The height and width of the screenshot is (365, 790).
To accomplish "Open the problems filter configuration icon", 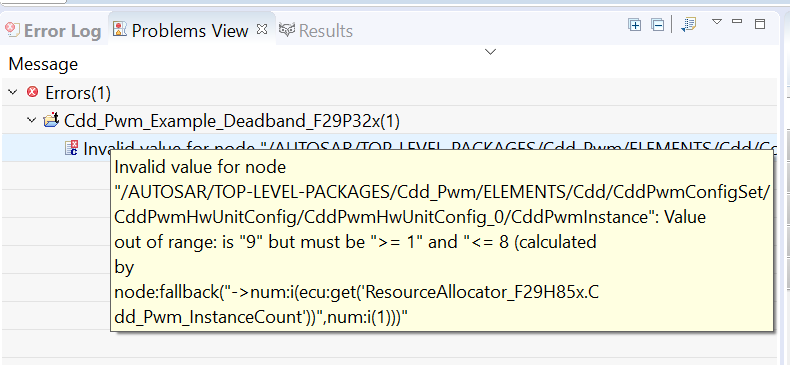I will (x=688, y=25).
